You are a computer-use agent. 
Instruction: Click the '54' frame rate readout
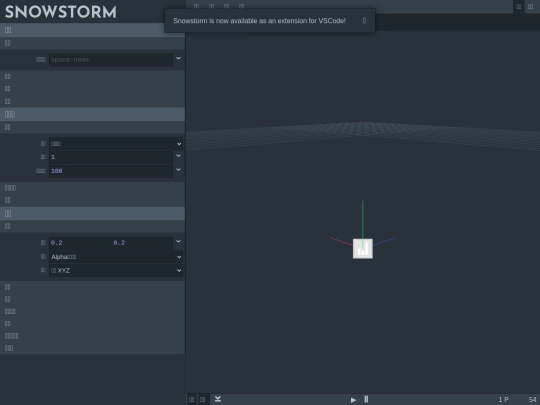tap(532, 399)
